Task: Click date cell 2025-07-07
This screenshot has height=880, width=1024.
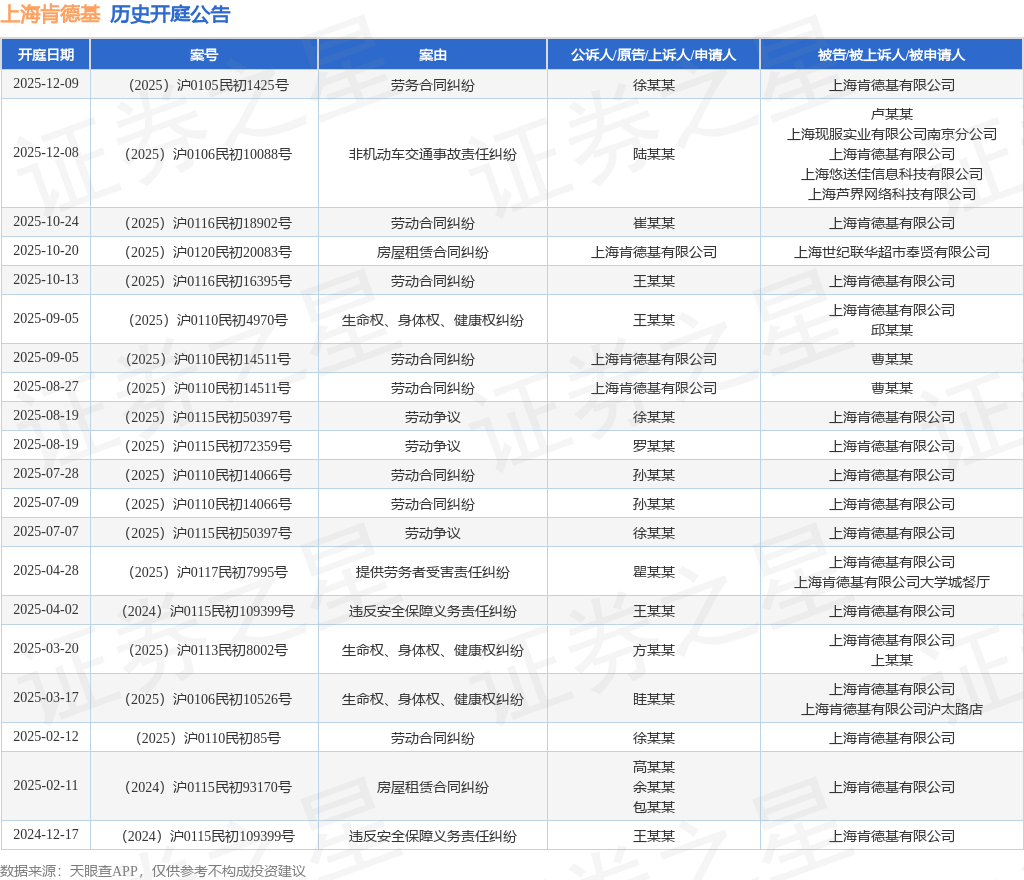Action: click(x=46, y=531)
